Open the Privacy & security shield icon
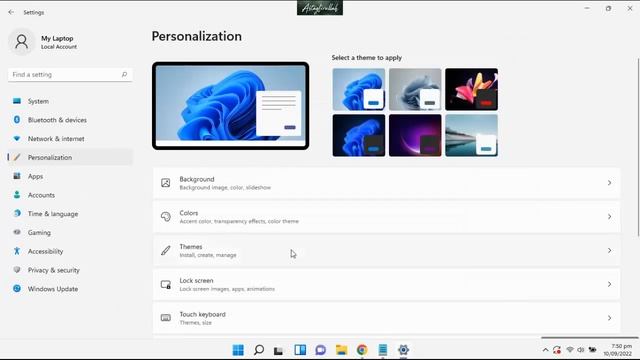The width and height of the screenshot is (640, 360). [17, 270]
